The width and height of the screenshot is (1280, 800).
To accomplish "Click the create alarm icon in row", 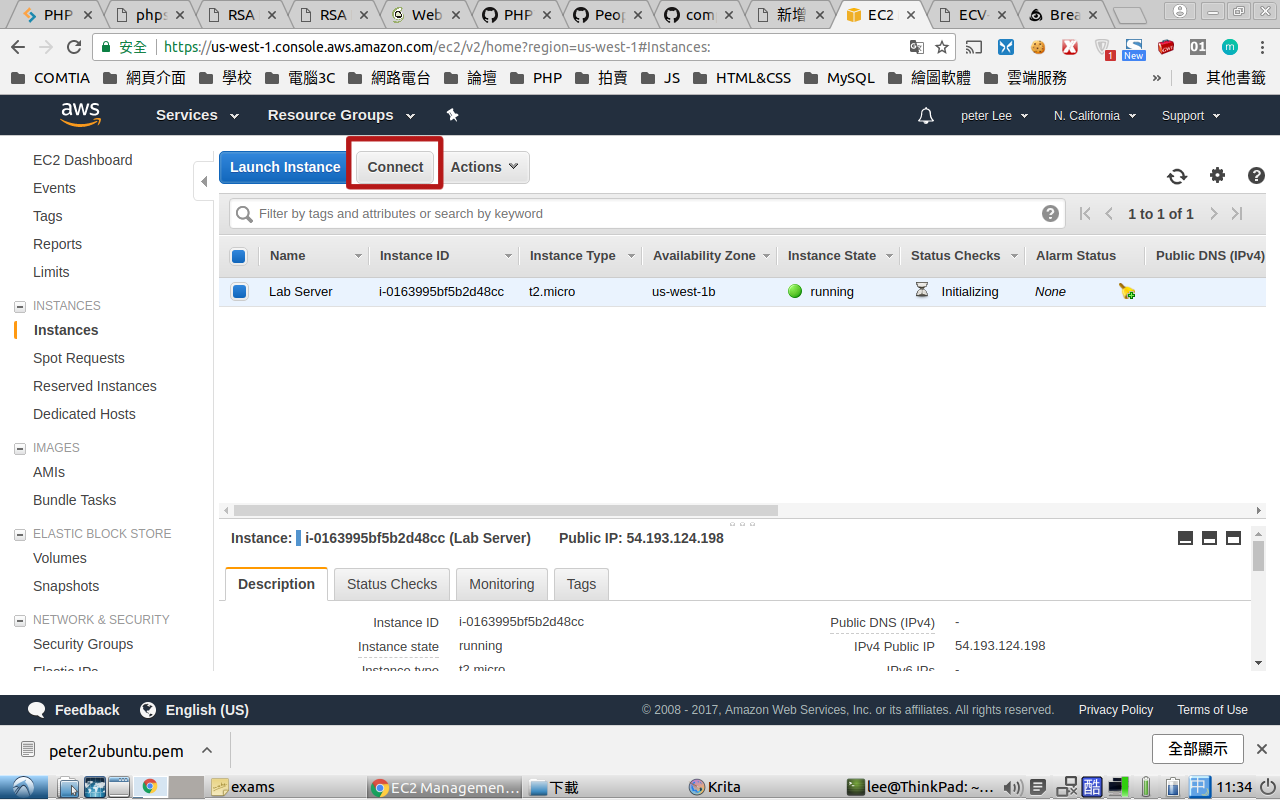I will click(1127, 292).
